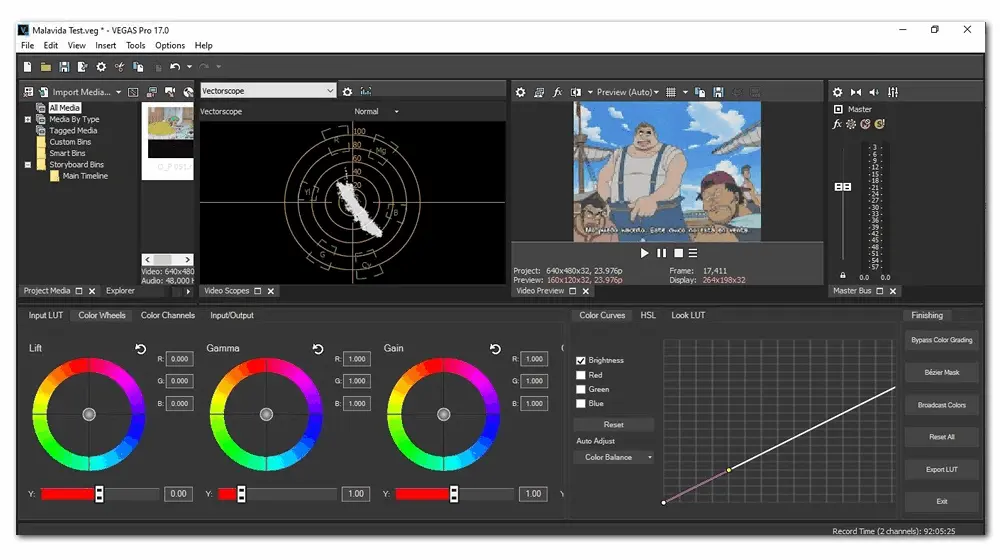Save snapshot to file in preview toolbar

pos(718,92)
